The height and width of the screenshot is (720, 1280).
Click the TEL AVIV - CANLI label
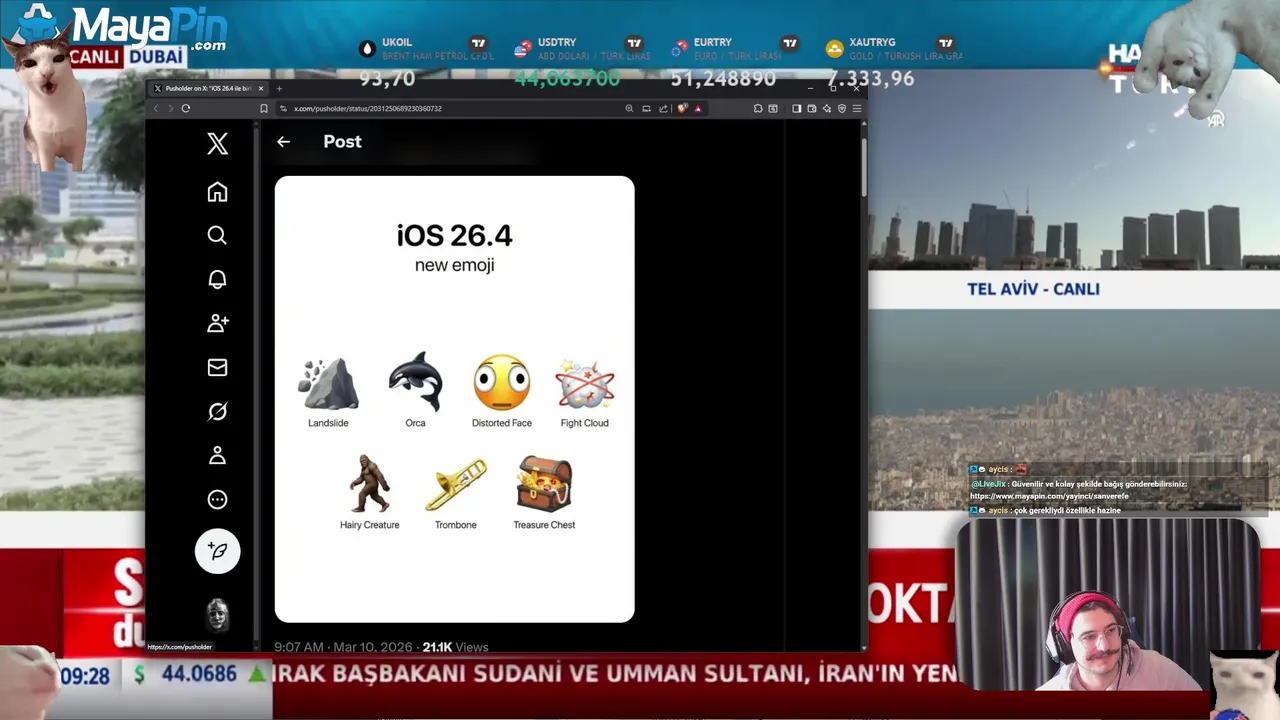click(1033, 289)
